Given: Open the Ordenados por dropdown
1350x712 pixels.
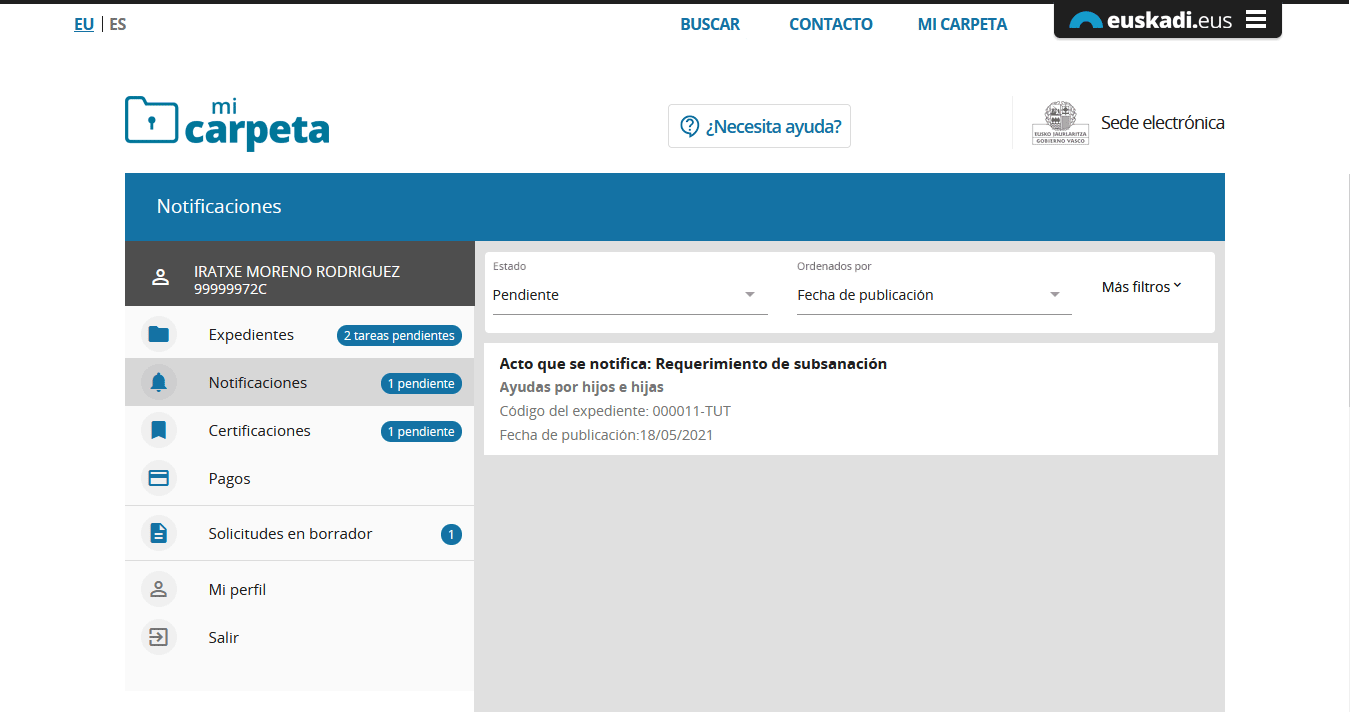Looking at the screenshot, I should 933,295.
